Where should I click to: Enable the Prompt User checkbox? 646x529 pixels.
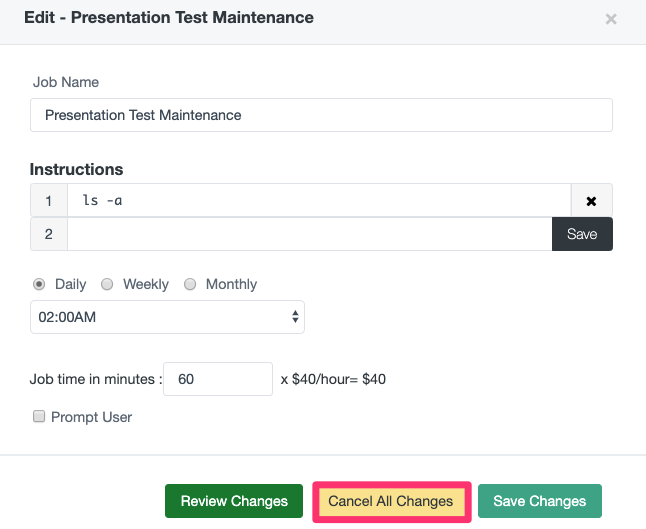click(39, 417)
